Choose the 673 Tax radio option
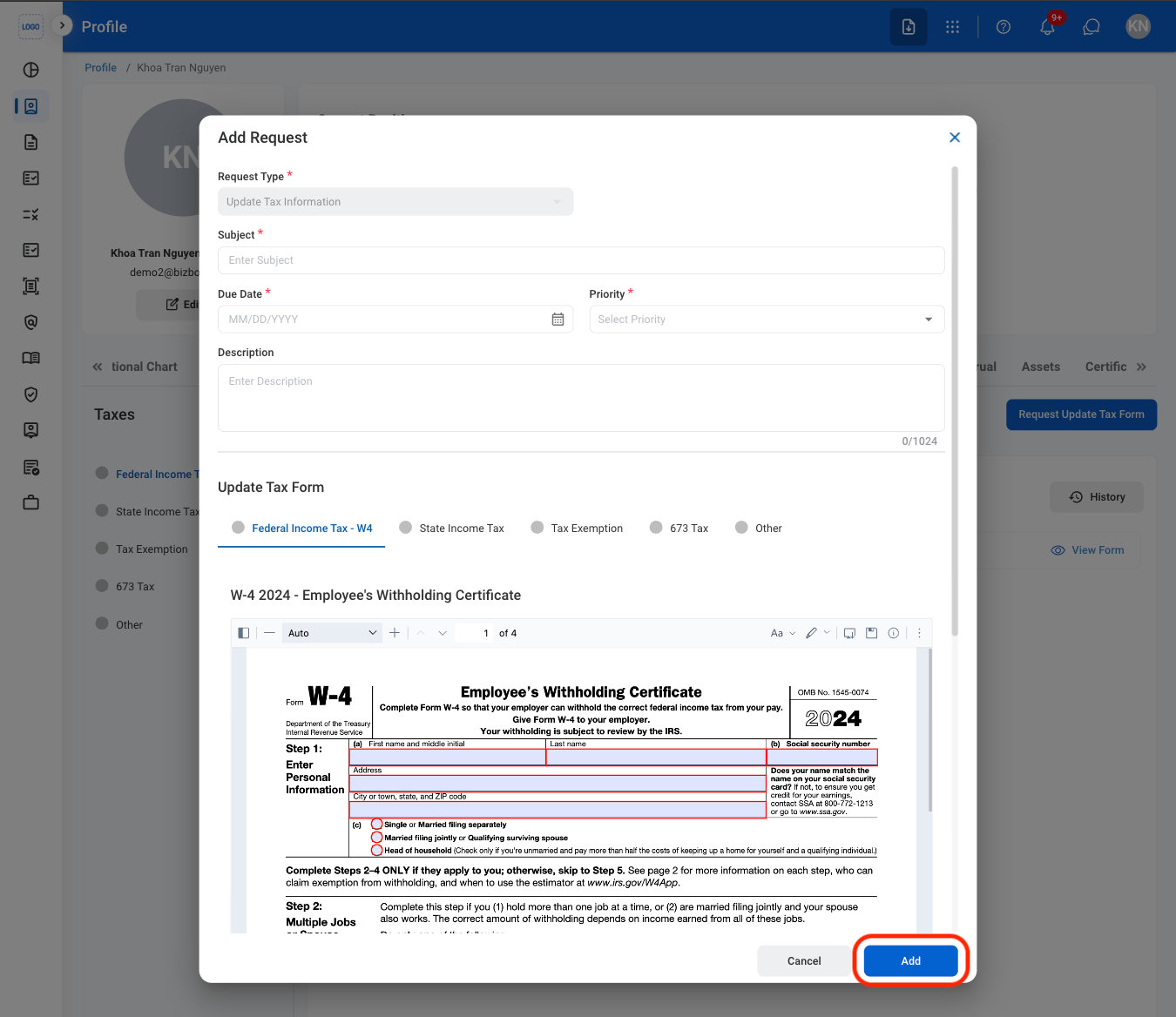The image size is (1176, 1017). pyautogui.click(x=679, y=528)
